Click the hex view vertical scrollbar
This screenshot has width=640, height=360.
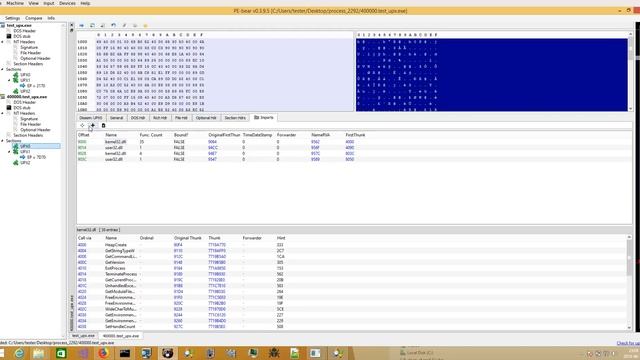pyautogui.click(x=630, y=71)
